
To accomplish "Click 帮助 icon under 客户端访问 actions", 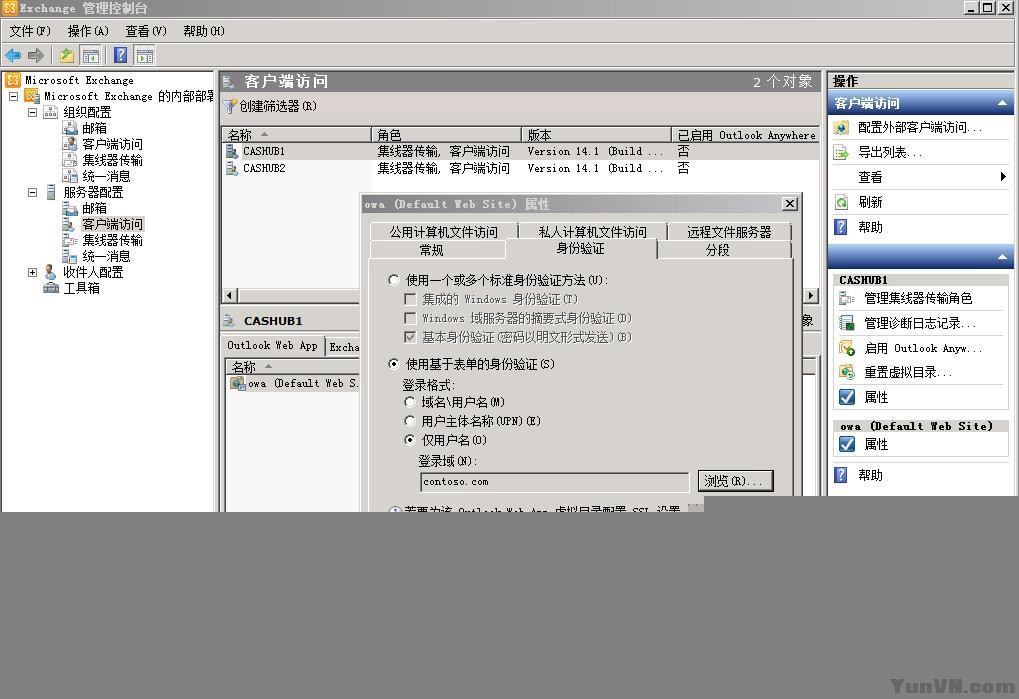I will 842,227.
